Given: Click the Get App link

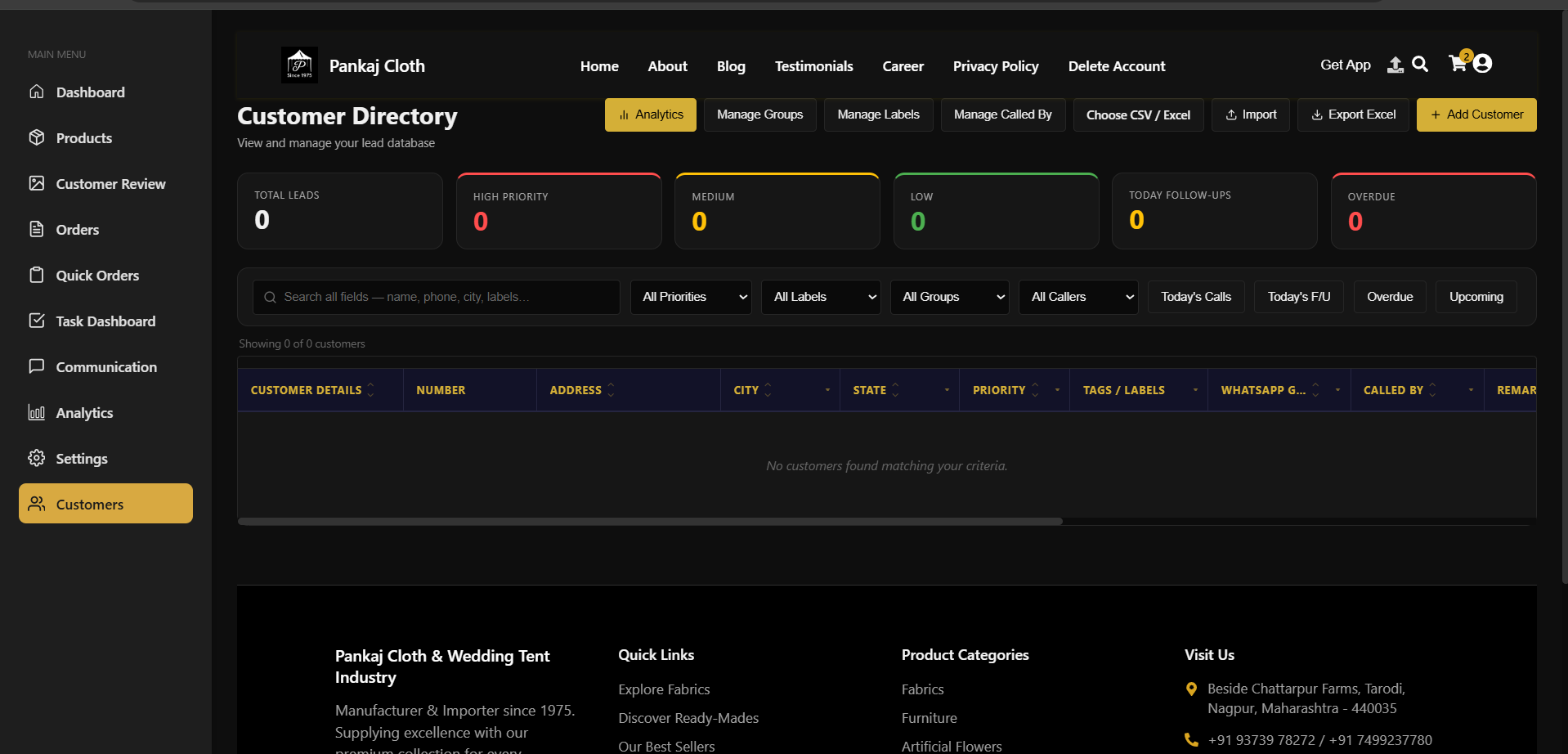Looking at the screenshot, I should 1346,65.
